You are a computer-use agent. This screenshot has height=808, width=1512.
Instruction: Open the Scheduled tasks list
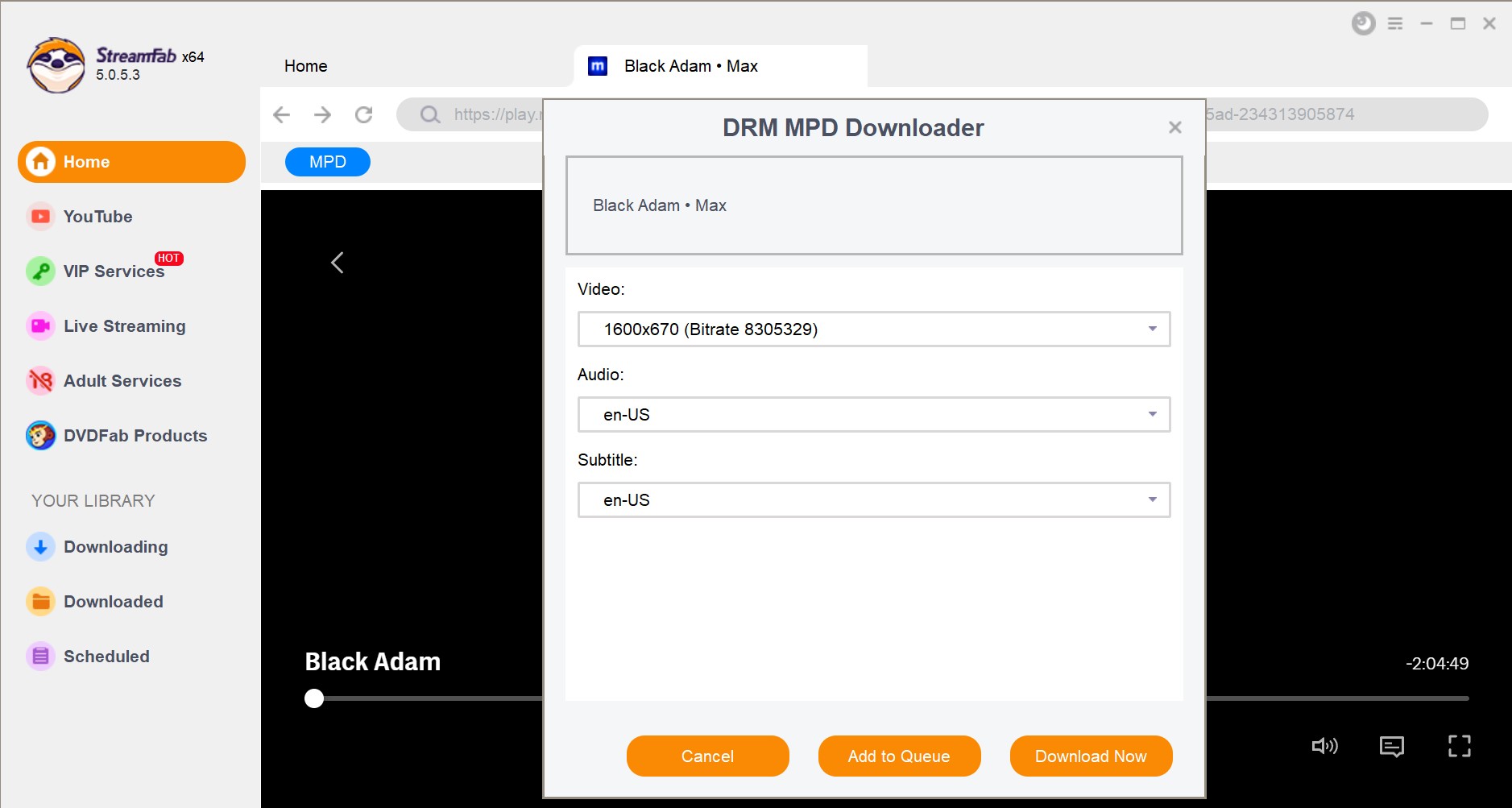point(106,657)
